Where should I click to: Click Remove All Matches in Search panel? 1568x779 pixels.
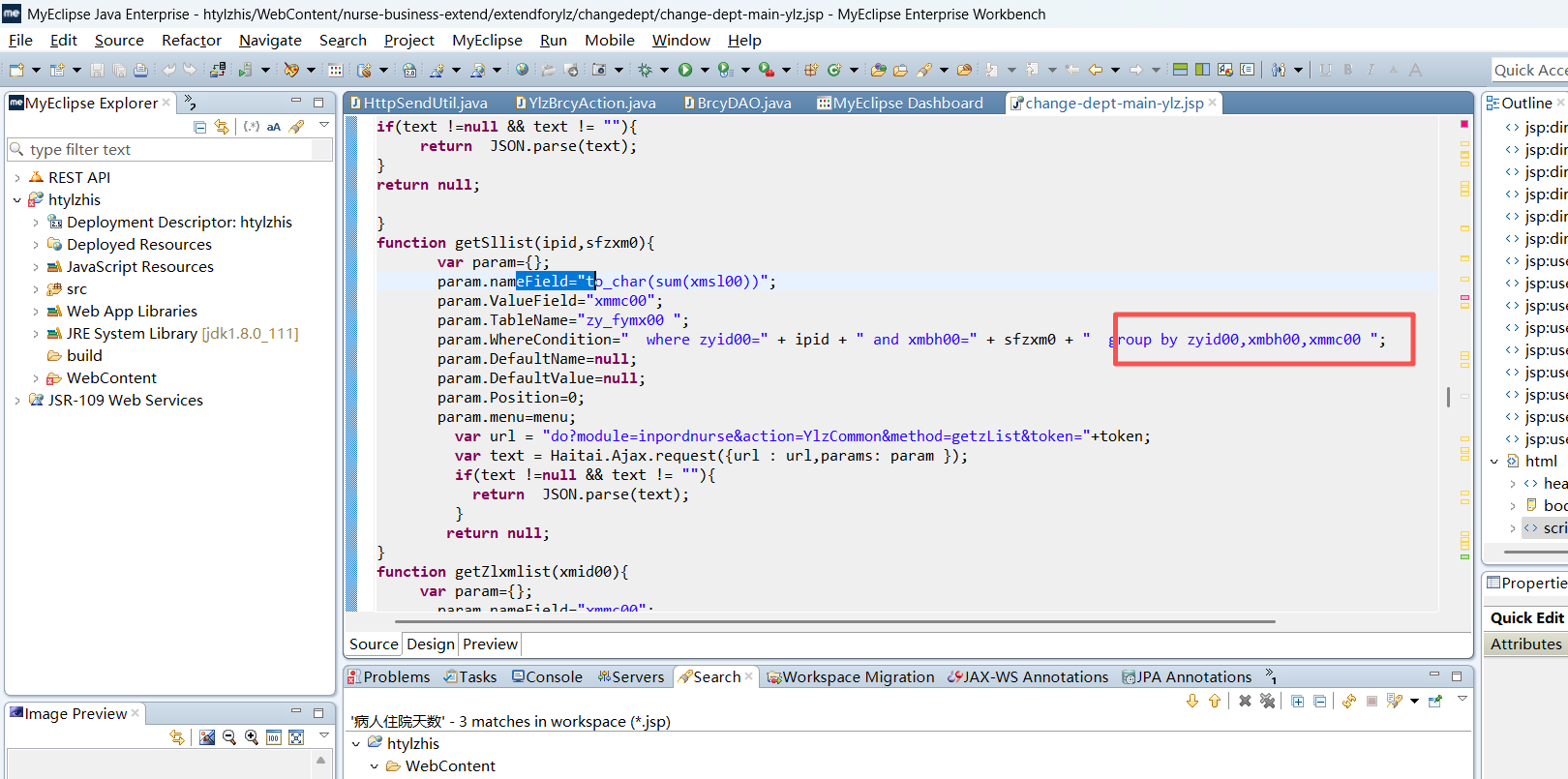tap(1267, 701)
